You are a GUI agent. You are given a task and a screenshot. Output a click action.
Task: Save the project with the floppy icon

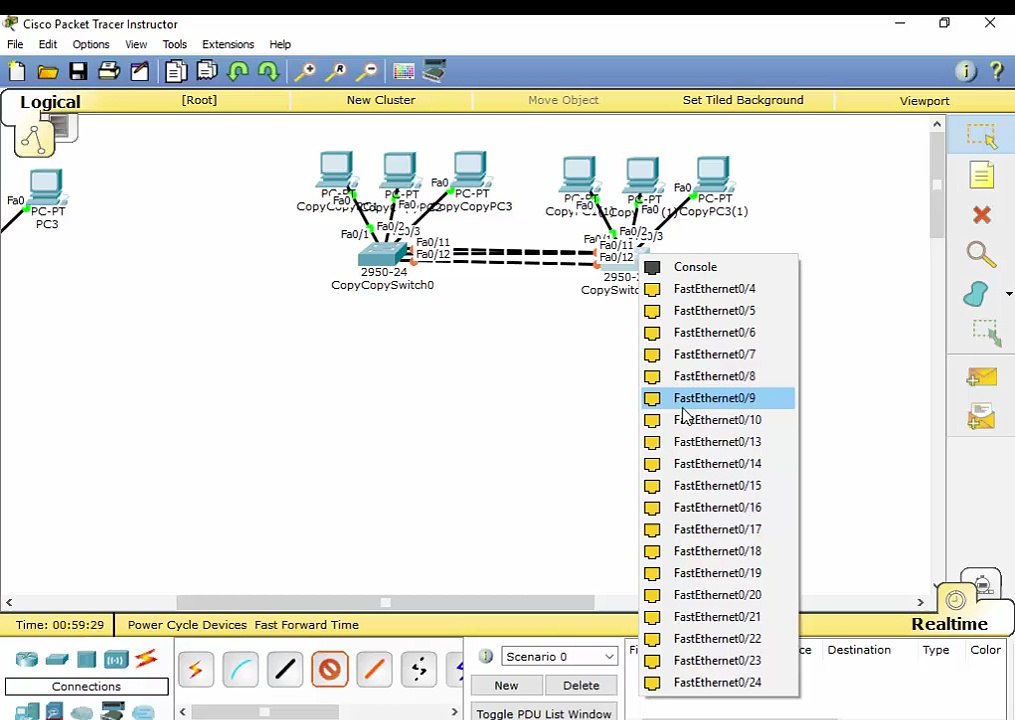[78, 71]
